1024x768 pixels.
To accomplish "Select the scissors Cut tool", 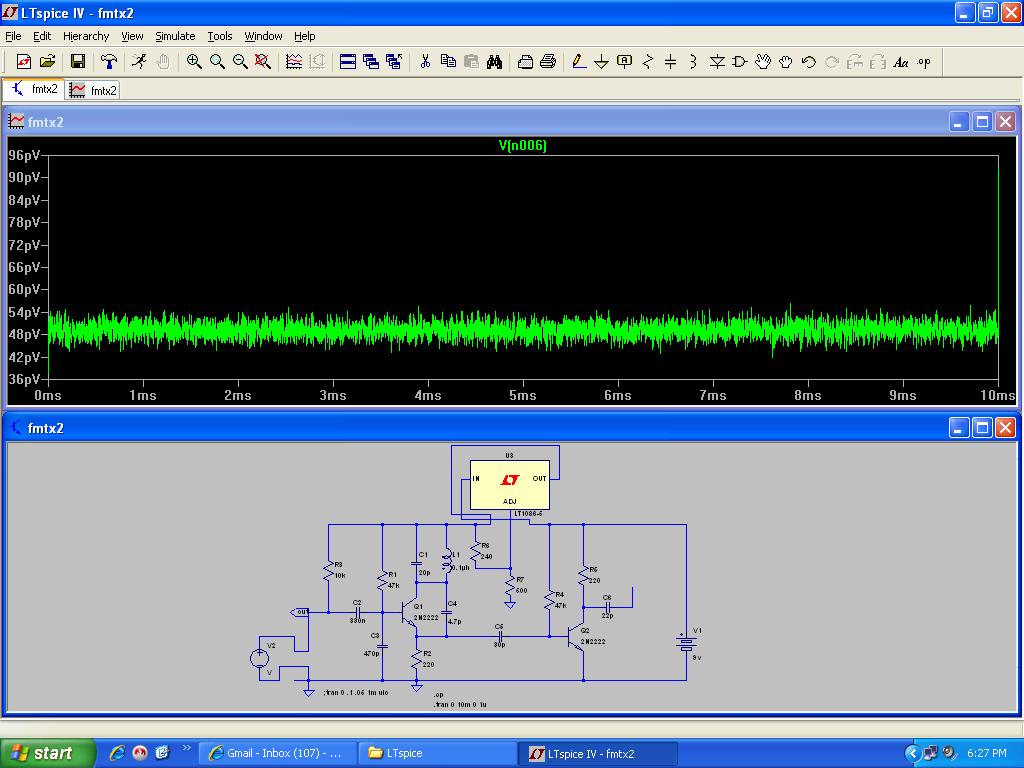I will [425, 61].
